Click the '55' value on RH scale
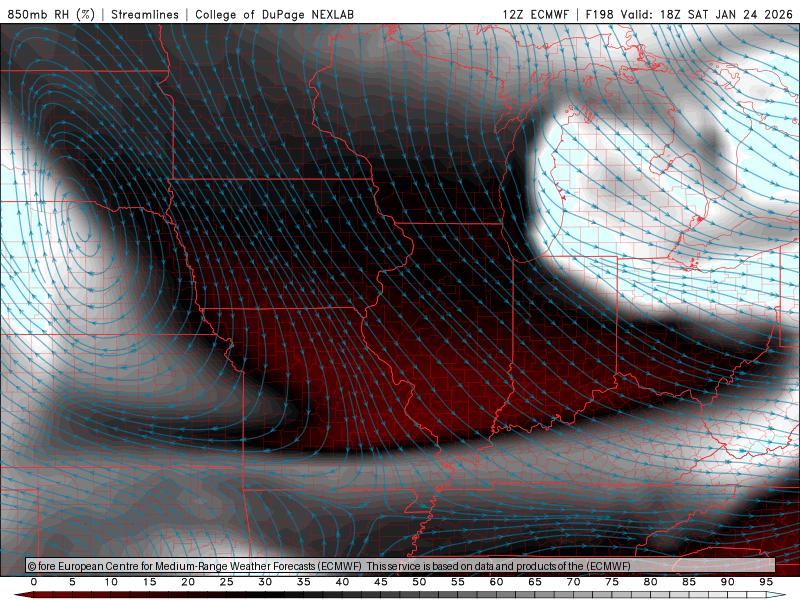The image size is (800, 600). point(458,582)
